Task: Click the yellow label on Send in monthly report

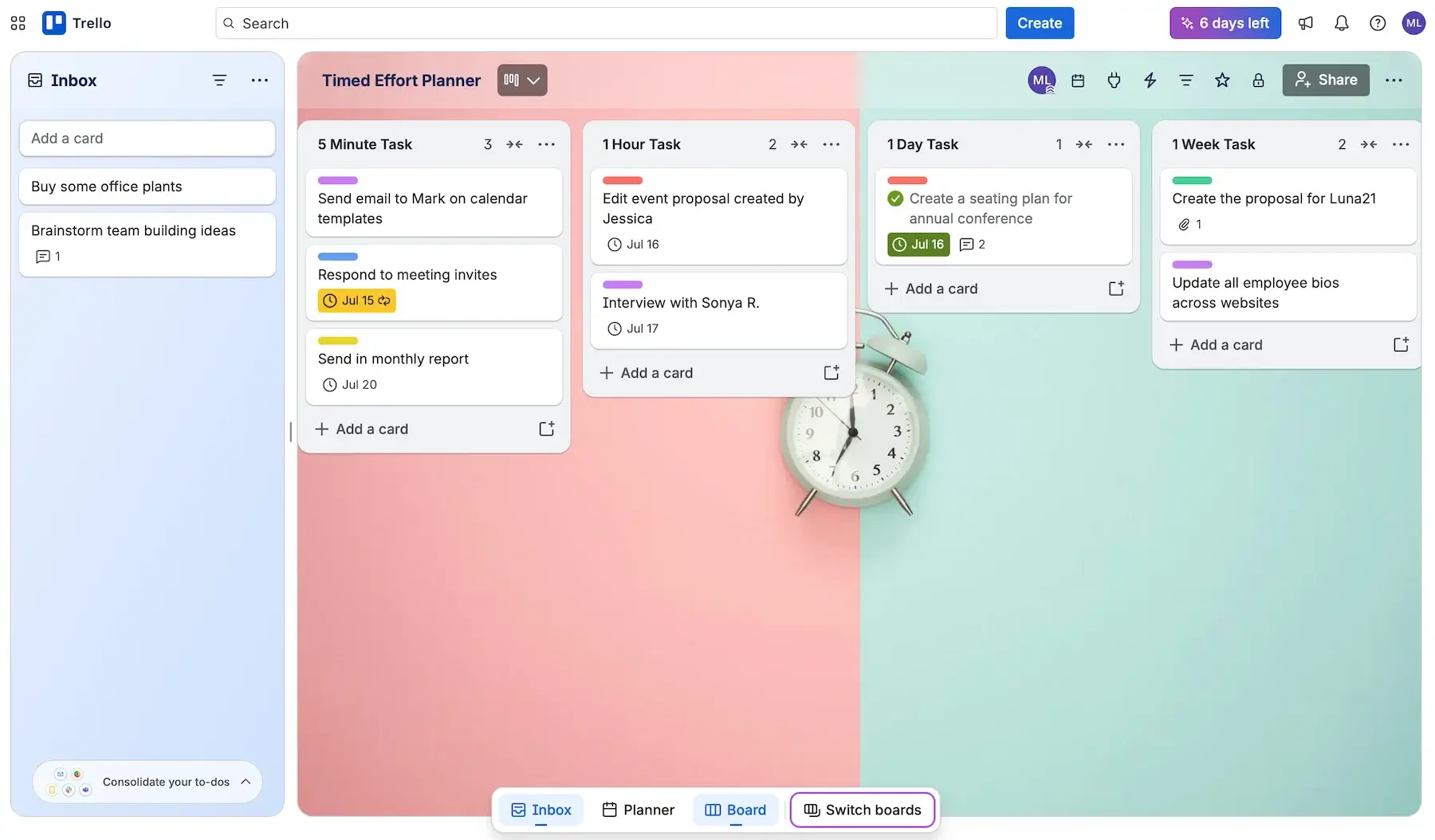Action: (338, 340)
